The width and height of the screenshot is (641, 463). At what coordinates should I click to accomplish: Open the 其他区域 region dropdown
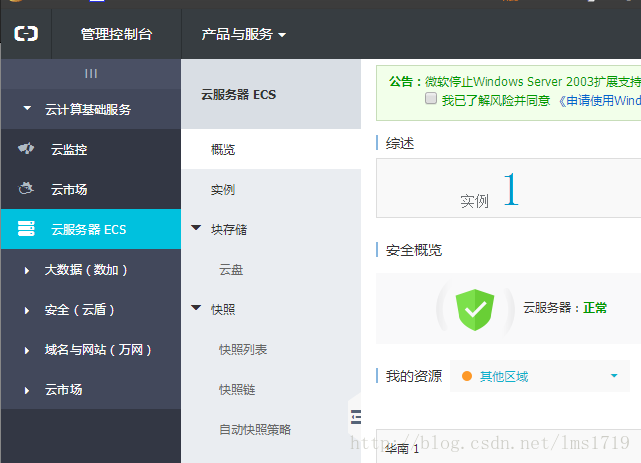[539, 376]
